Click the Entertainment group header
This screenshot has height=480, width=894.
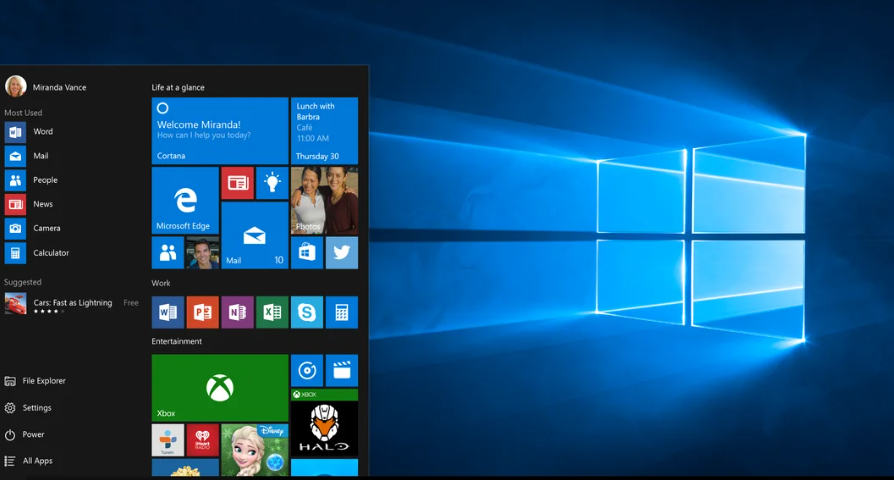pos(177,341)
